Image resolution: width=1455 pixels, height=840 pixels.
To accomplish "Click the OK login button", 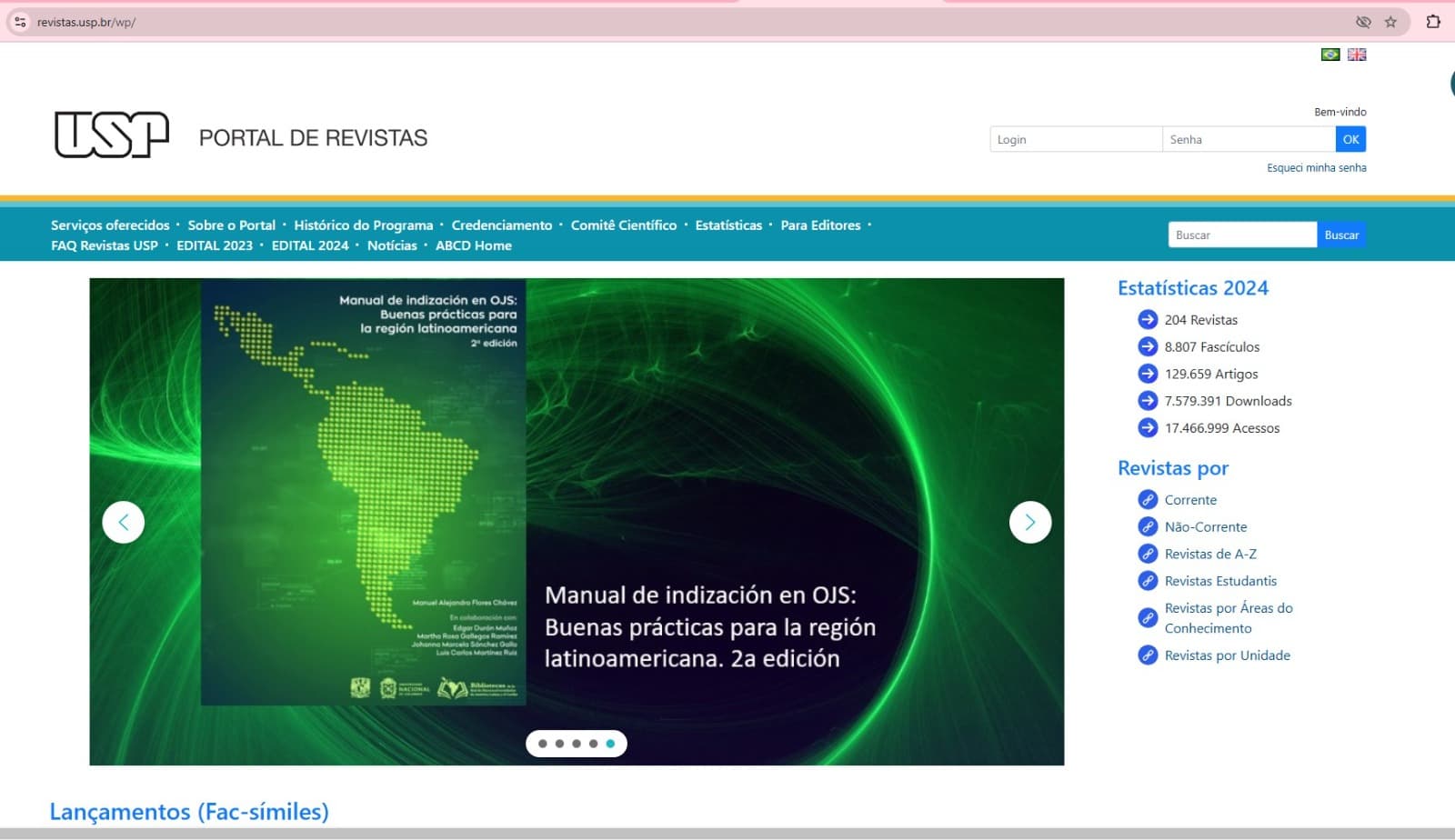I will [1350, 139].
